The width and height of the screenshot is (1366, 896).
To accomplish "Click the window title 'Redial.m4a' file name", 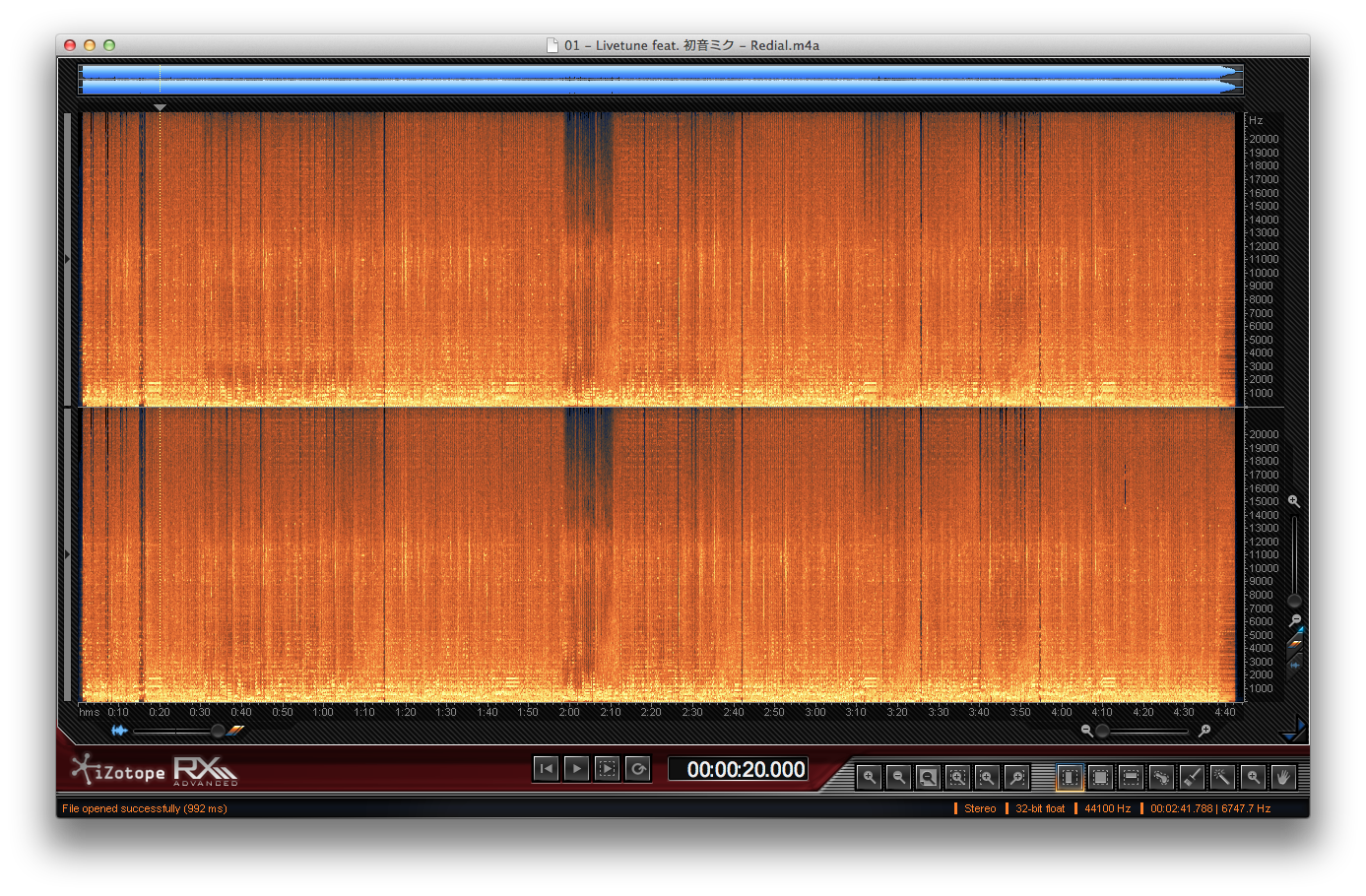I will click(785, 45).
